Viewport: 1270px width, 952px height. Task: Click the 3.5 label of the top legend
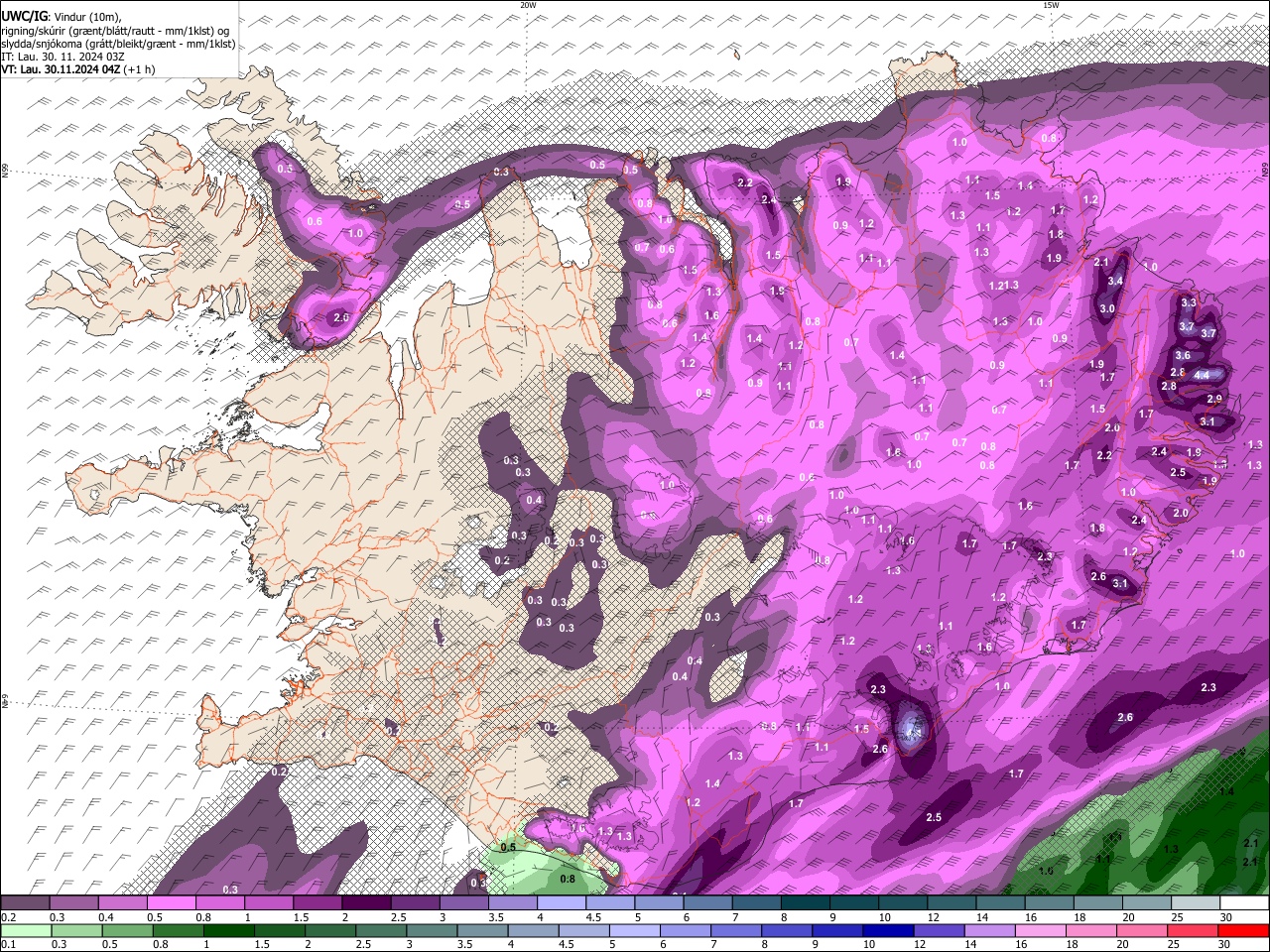[496, 917]
